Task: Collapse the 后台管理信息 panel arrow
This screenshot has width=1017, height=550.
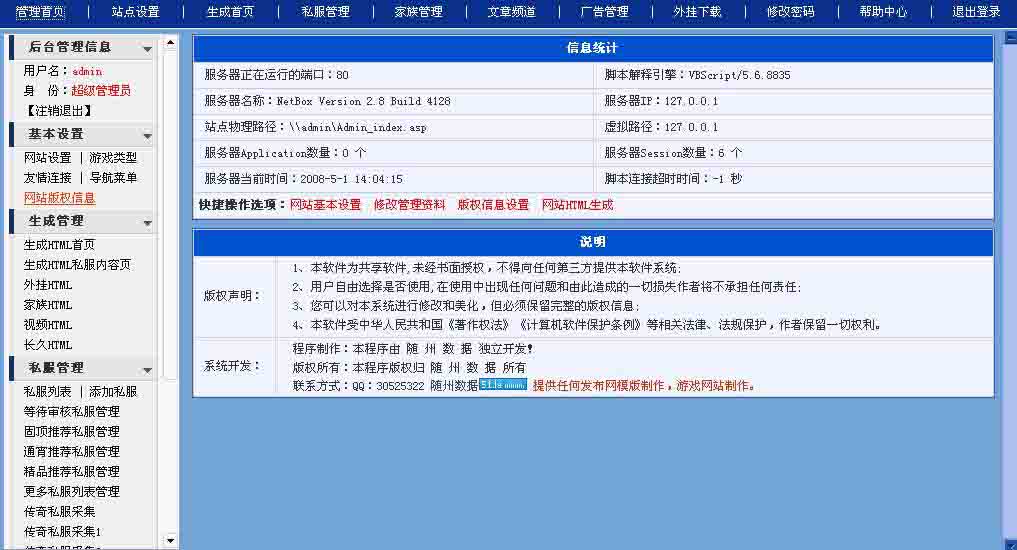Action: [147, 49]
